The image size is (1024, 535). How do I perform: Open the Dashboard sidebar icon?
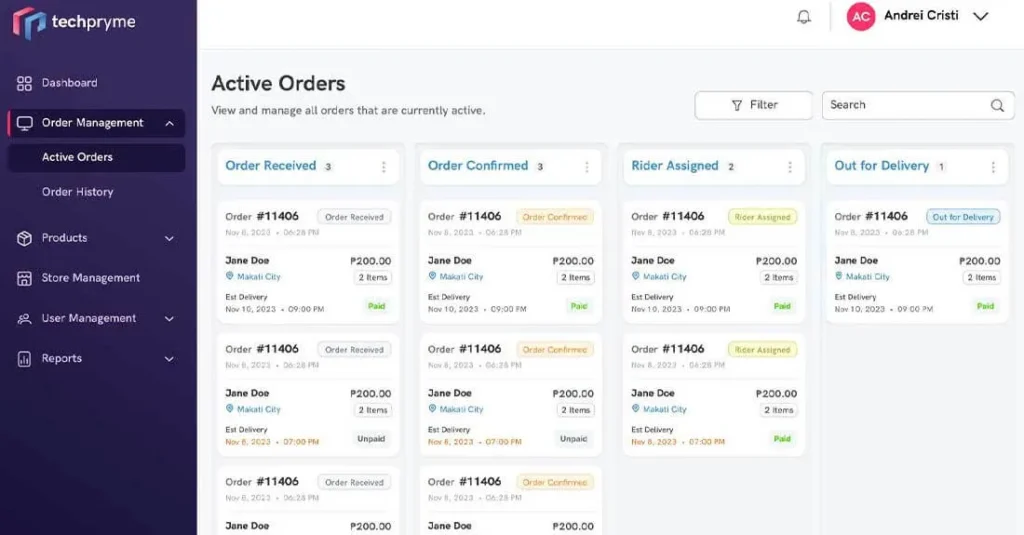[25, 83]
